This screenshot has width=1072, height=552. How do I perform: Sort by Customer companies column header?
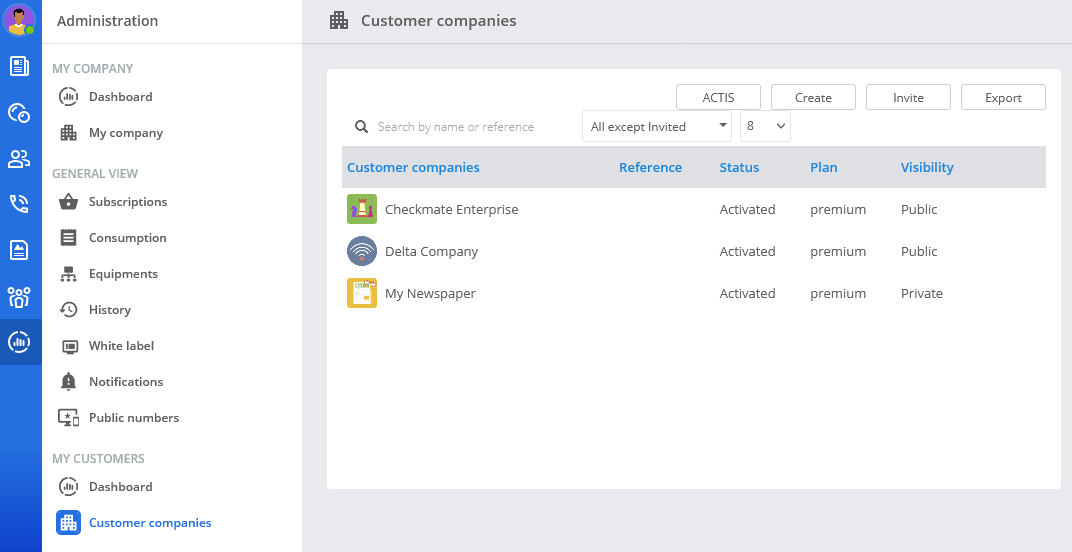click(x=413, y=168)
